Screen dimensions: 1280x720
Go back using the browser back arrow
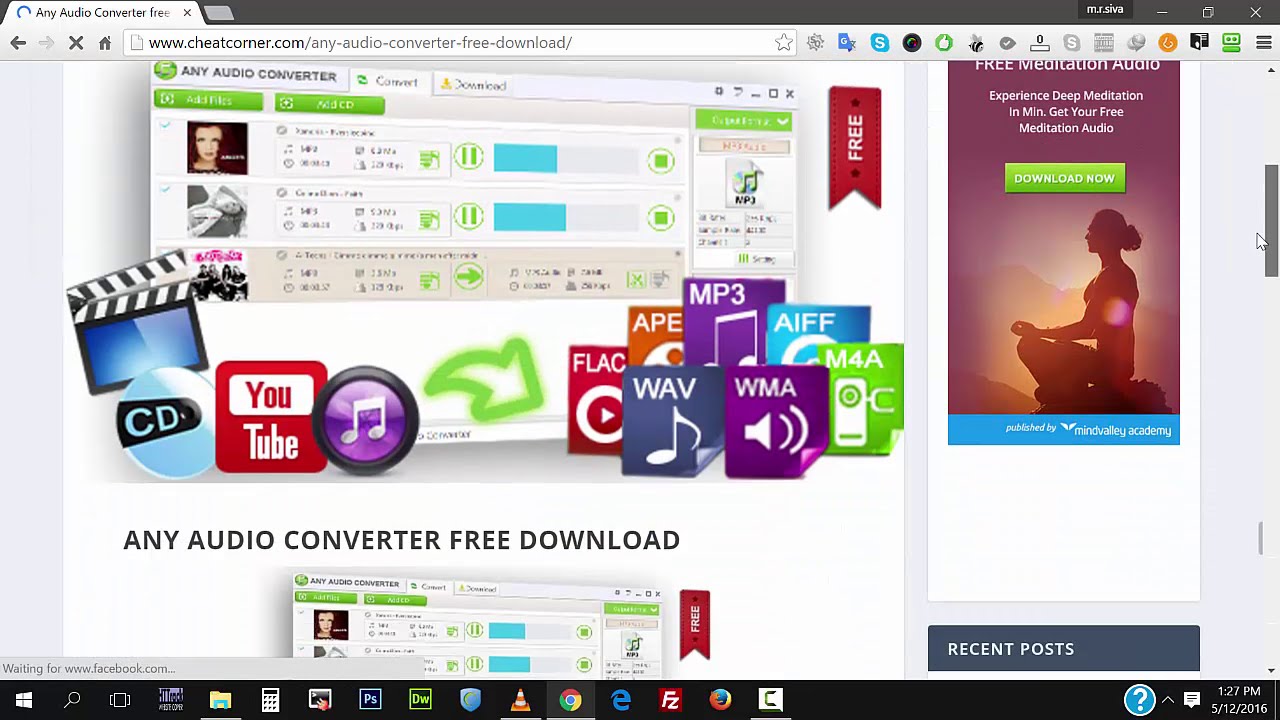pyautogui.click(x=18, y=42)
